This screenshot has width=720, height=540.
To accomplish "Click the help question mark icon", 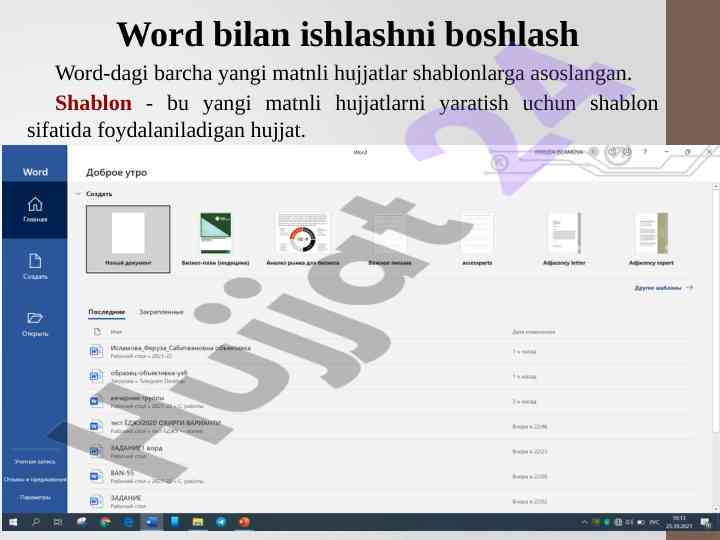I will [x=645, y=152].
